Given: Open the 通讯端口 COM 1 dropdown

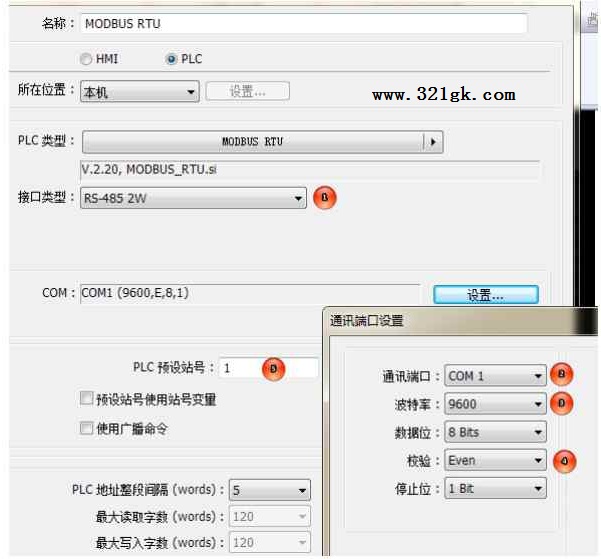Looking at the screenshot, I should pos(496,376).
